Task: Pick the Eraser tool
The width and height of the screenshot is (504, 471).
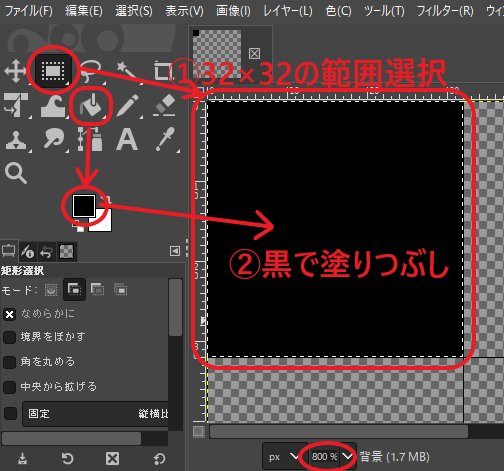Action: [164, 105]
